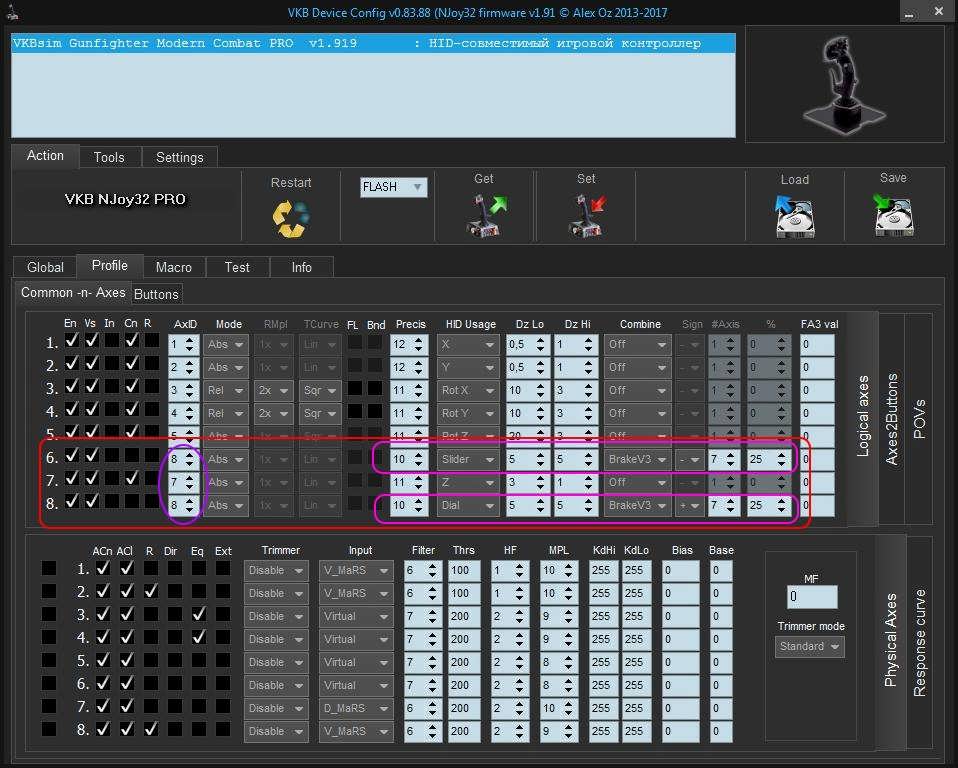Open Trimmer mode Standard dropdown
This screenshot has width=958, height=768.
[x=810, y=647]
